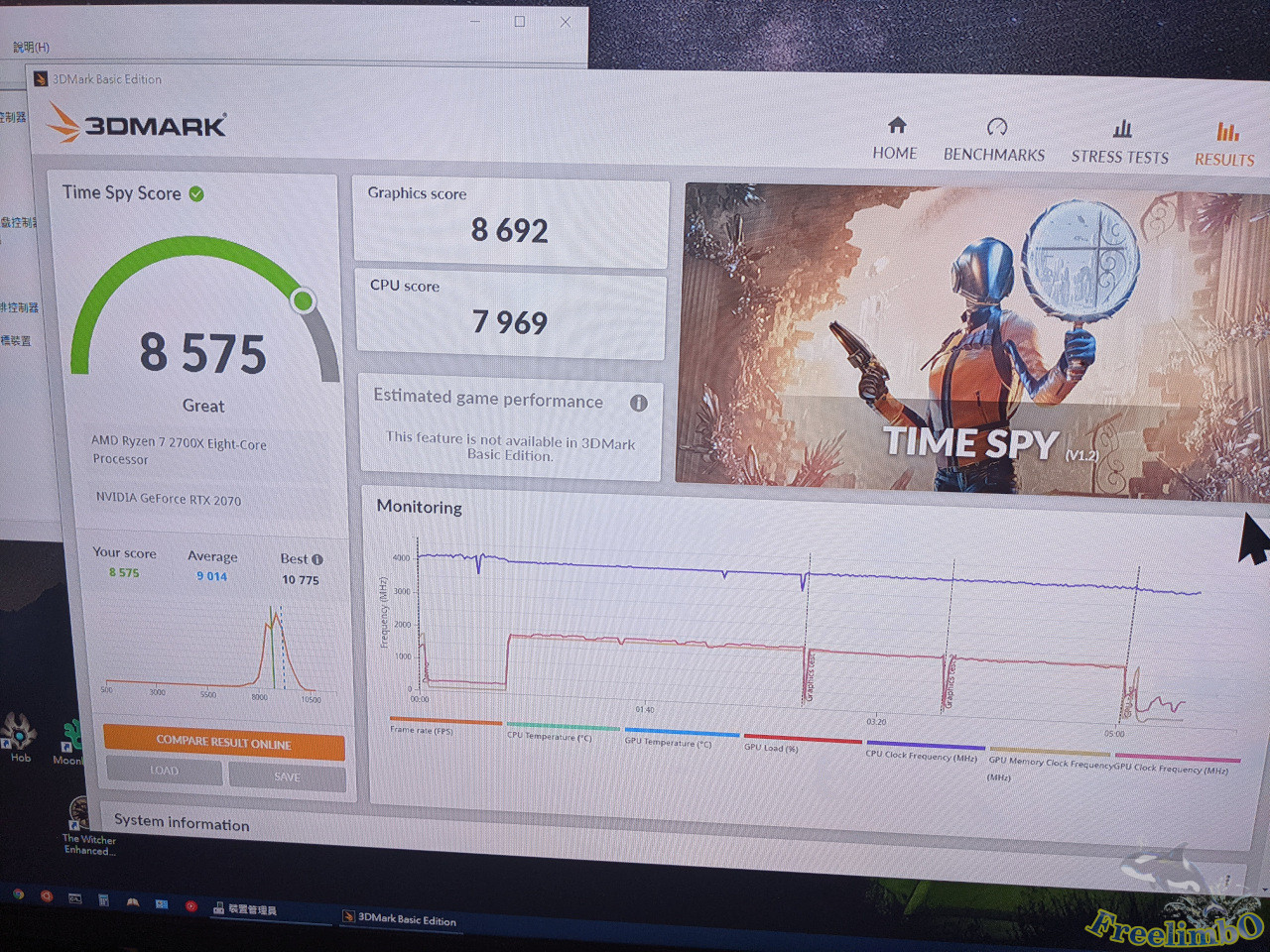Open the 說明(H) menu in background window
Viewport: 1270px width, 952px height.
click(x=31, y=47)
